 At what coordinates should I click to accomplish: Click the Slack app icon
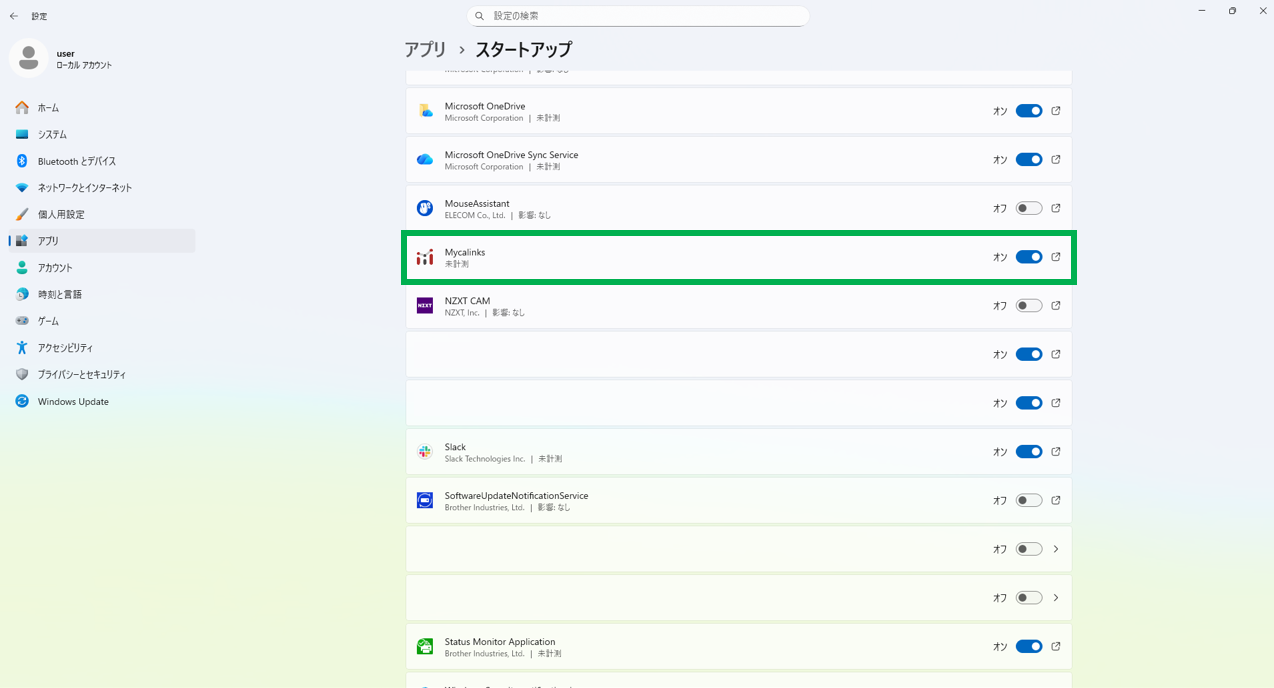[x=425, y=452]
